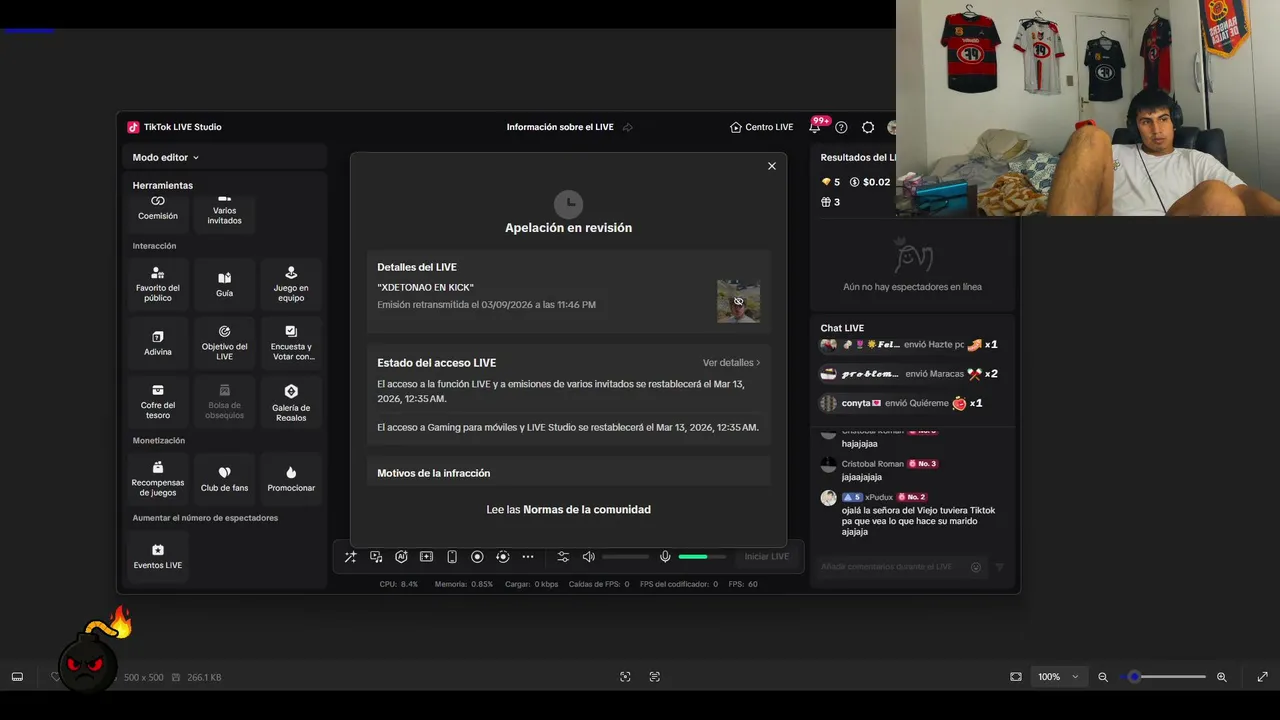This screenshot has width=1280, height=720.
Task: Open the Adivina tool
Action: coord(158,343)
